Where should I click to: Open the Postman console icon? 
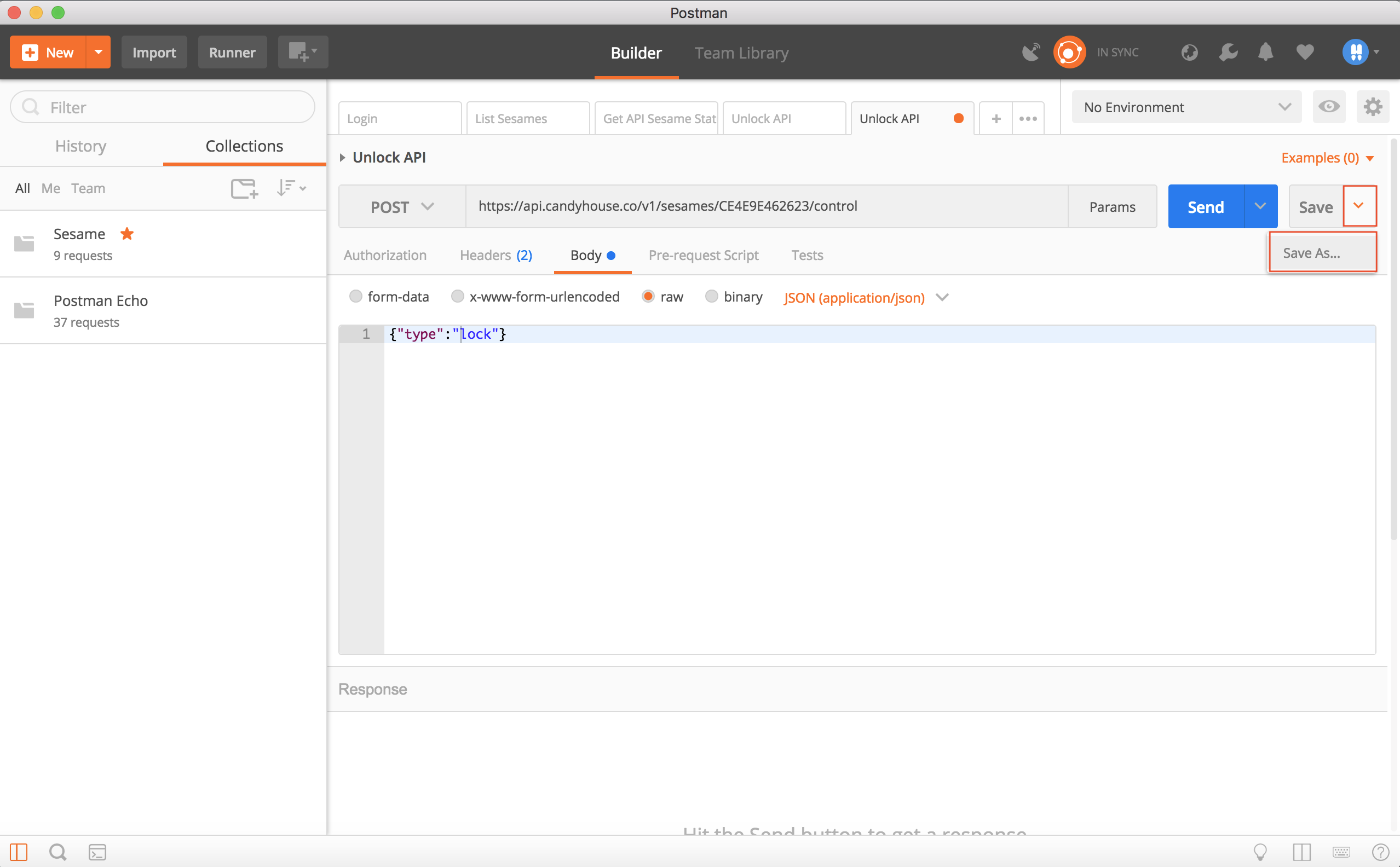pos(97,852)
